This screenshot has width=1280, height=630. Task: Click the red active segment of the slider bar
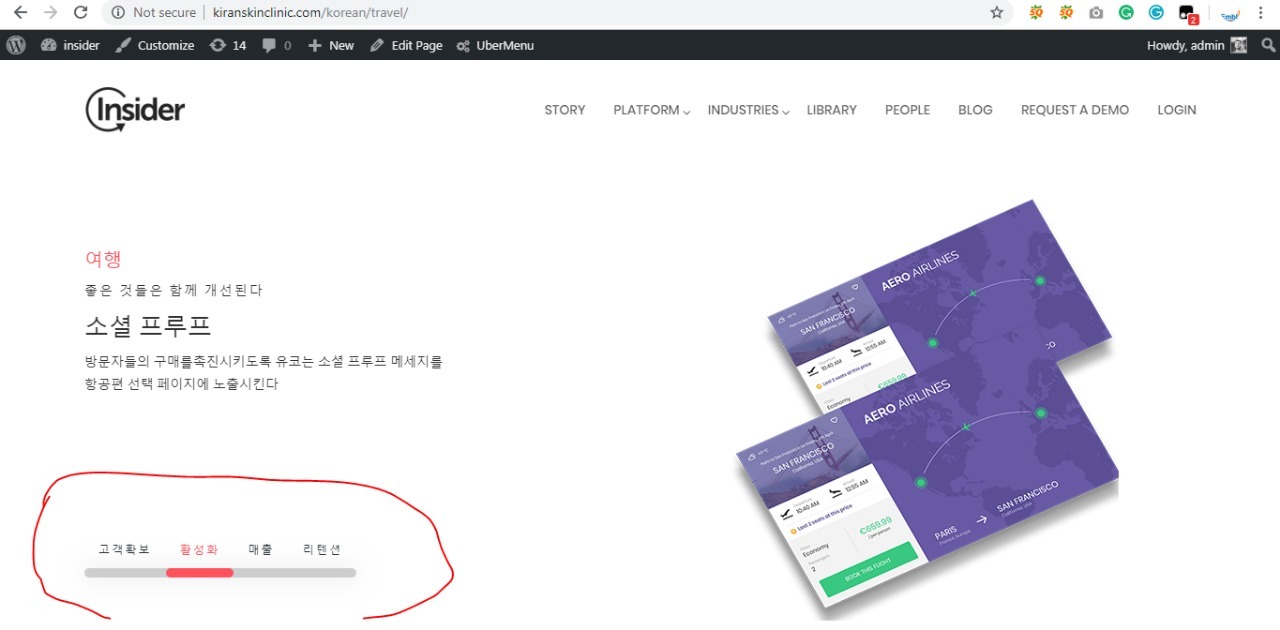tap(199, 573)
